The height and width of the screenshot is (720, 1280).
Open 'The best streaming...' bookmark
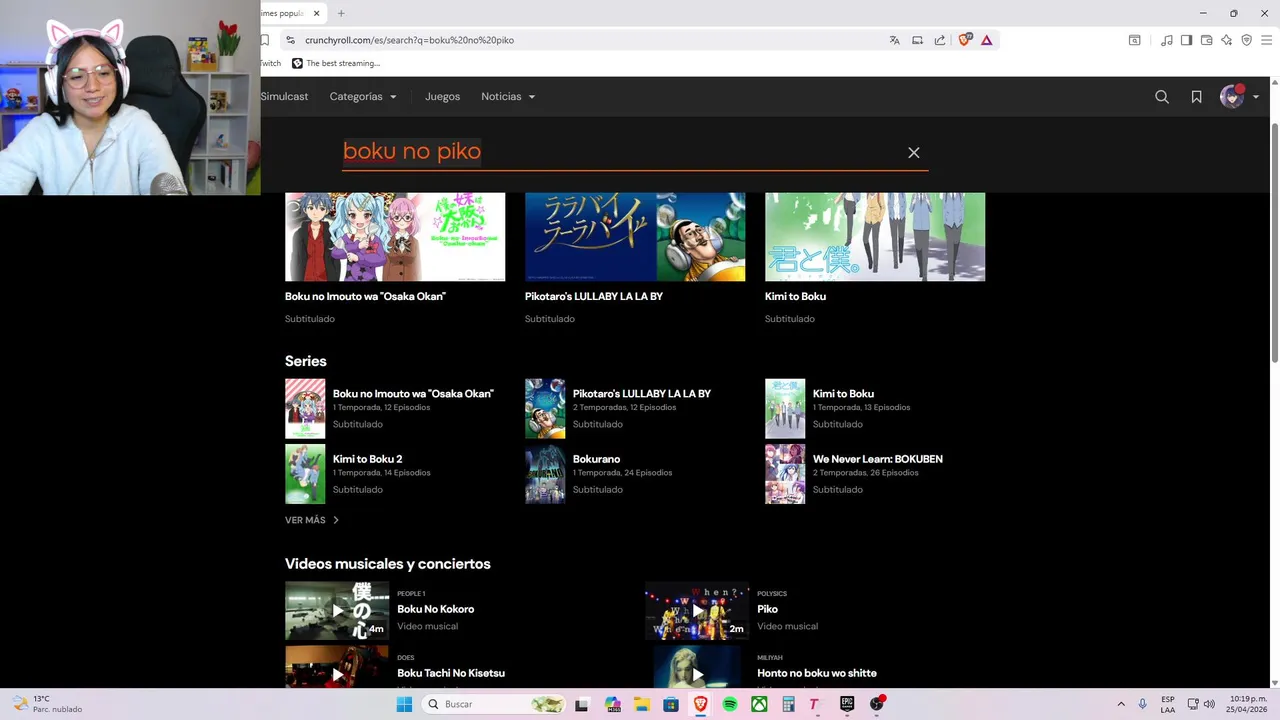click(336, 63)
